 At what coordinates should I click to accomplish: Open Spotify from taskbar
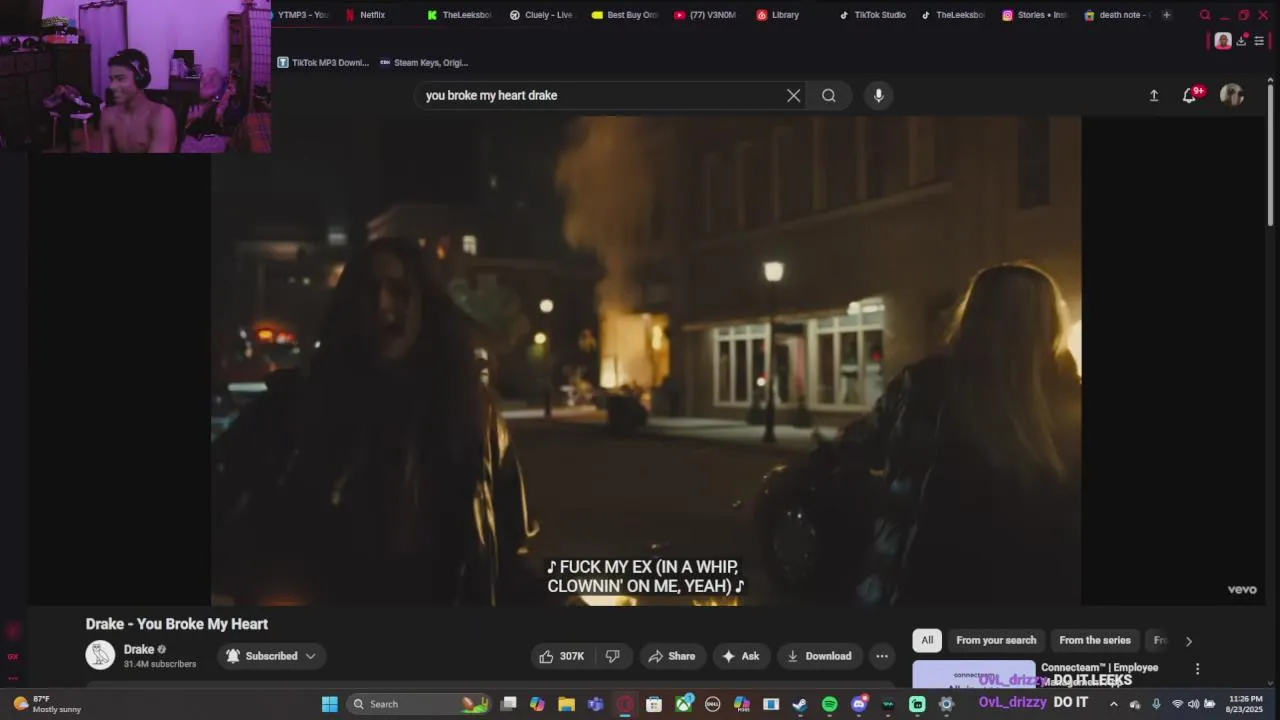(829, 704)
